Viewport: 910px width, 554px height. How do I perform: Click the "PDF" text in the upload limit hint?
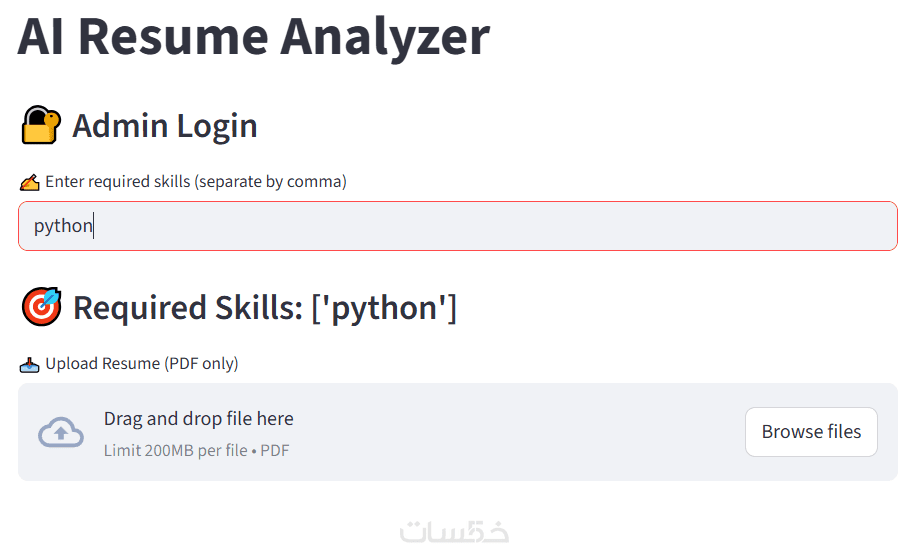275,451
